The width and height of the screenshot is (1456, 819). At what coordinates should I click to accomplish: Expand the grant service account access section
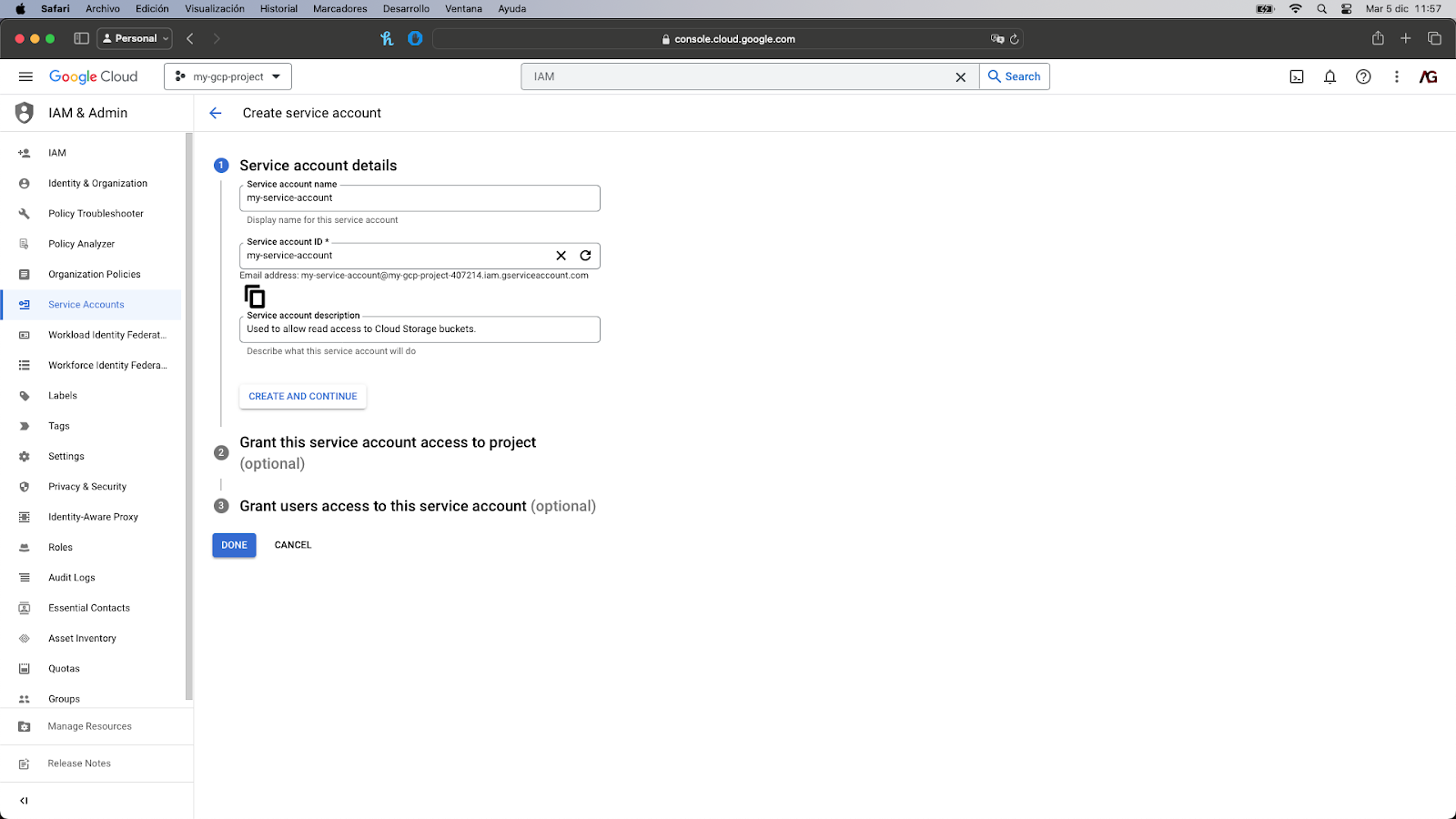[388, 442]
